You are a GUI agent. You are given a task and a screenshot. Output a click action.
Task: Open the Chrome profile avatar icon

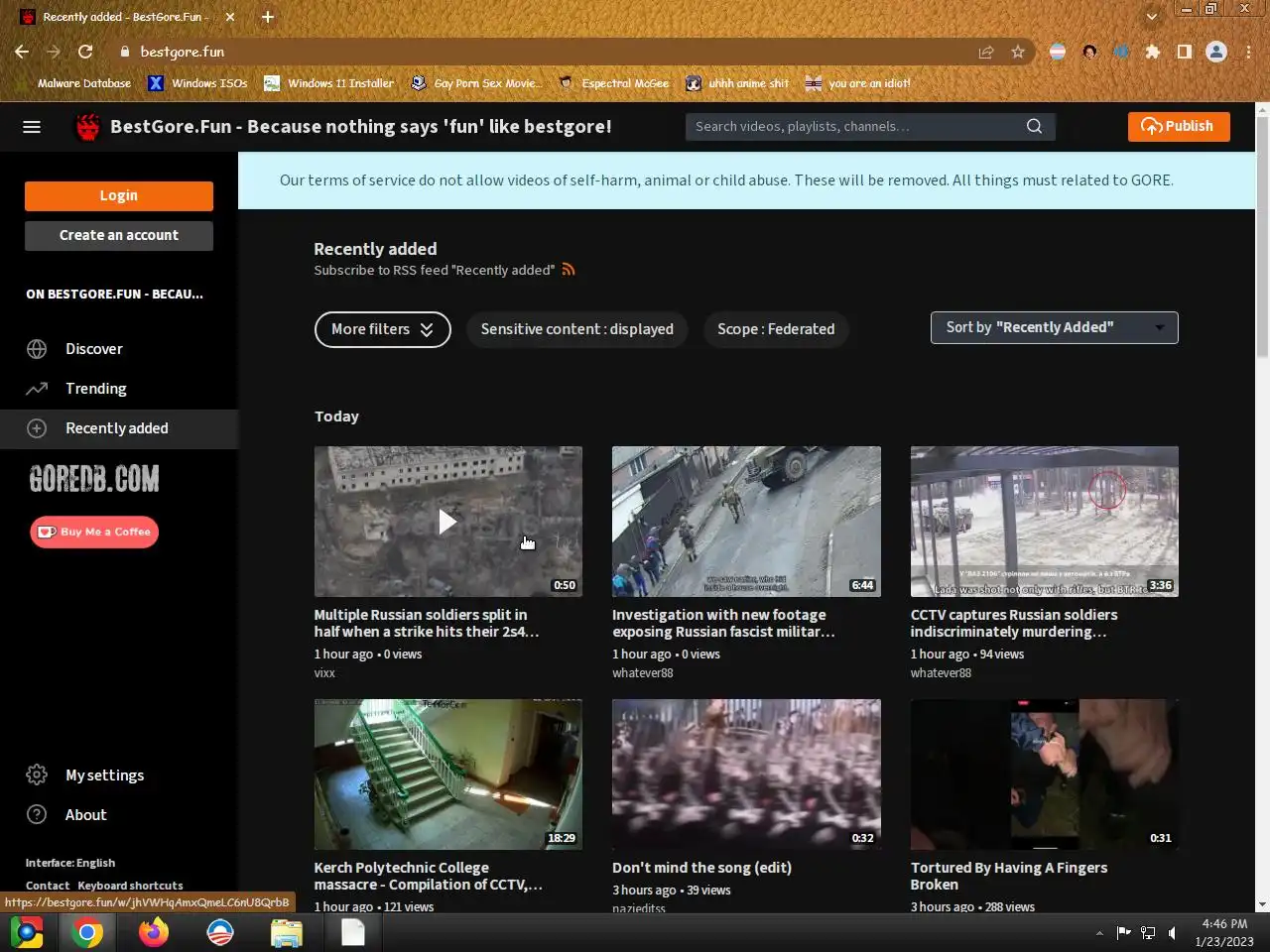pos(1216,52)
